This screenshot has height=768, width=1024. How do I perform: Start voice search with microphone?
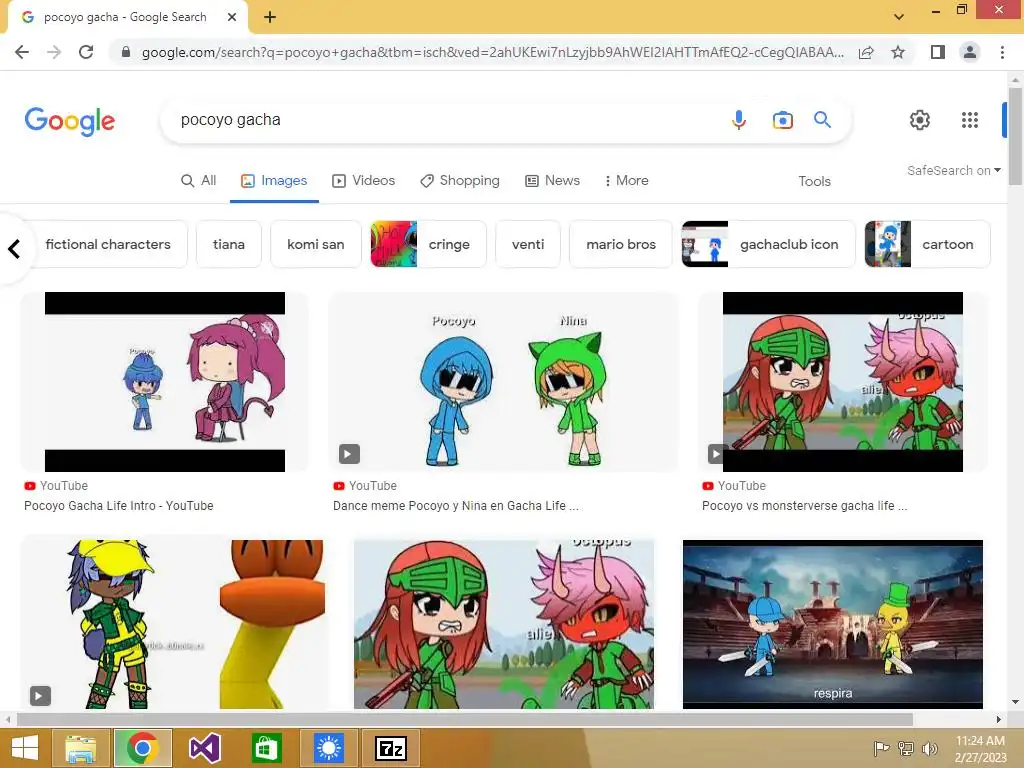click(x=739, y=120)
